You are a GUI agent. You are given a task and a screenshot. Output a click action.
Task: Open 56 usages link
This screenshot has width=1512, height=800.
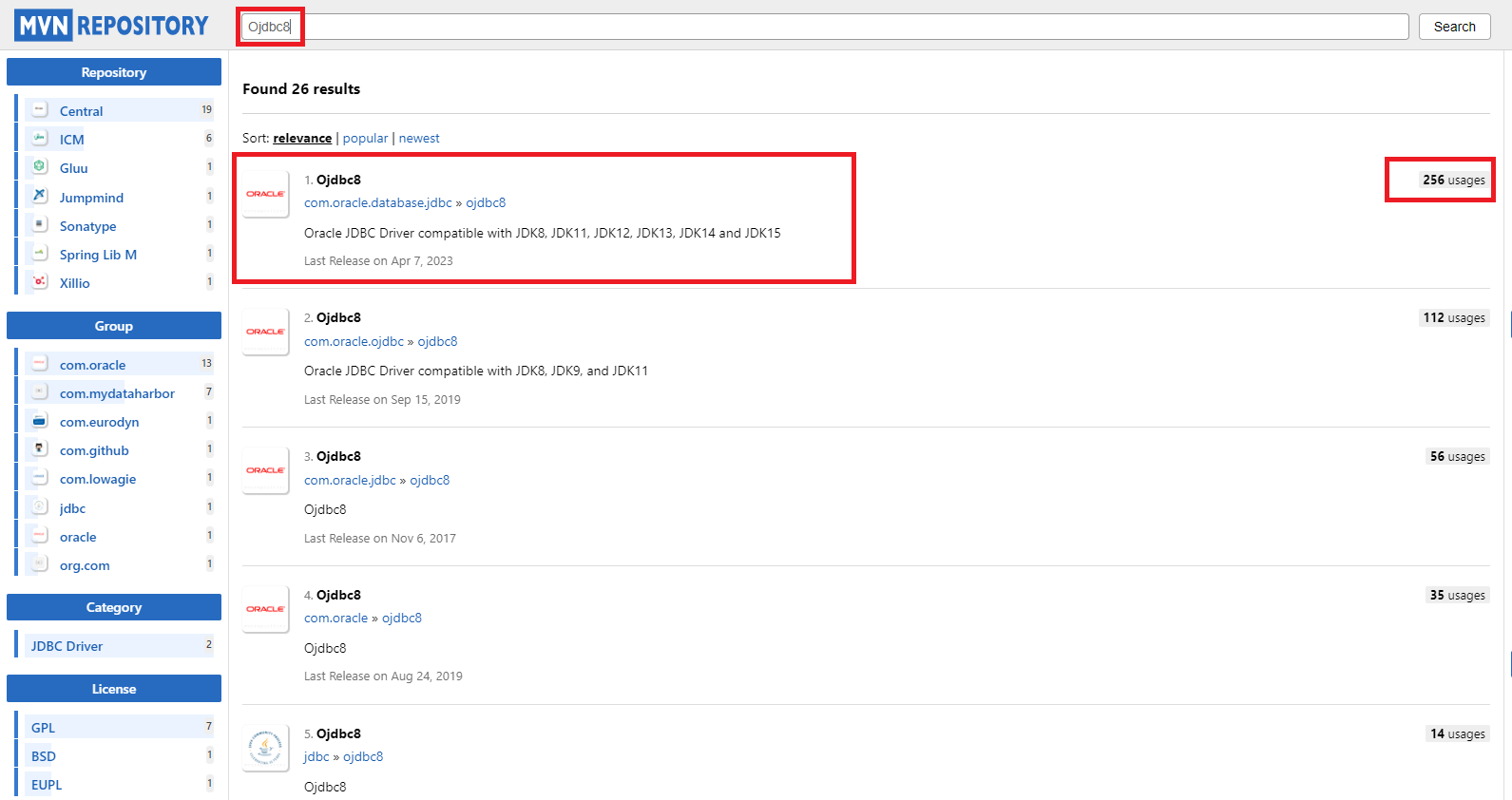[1458, 456]
